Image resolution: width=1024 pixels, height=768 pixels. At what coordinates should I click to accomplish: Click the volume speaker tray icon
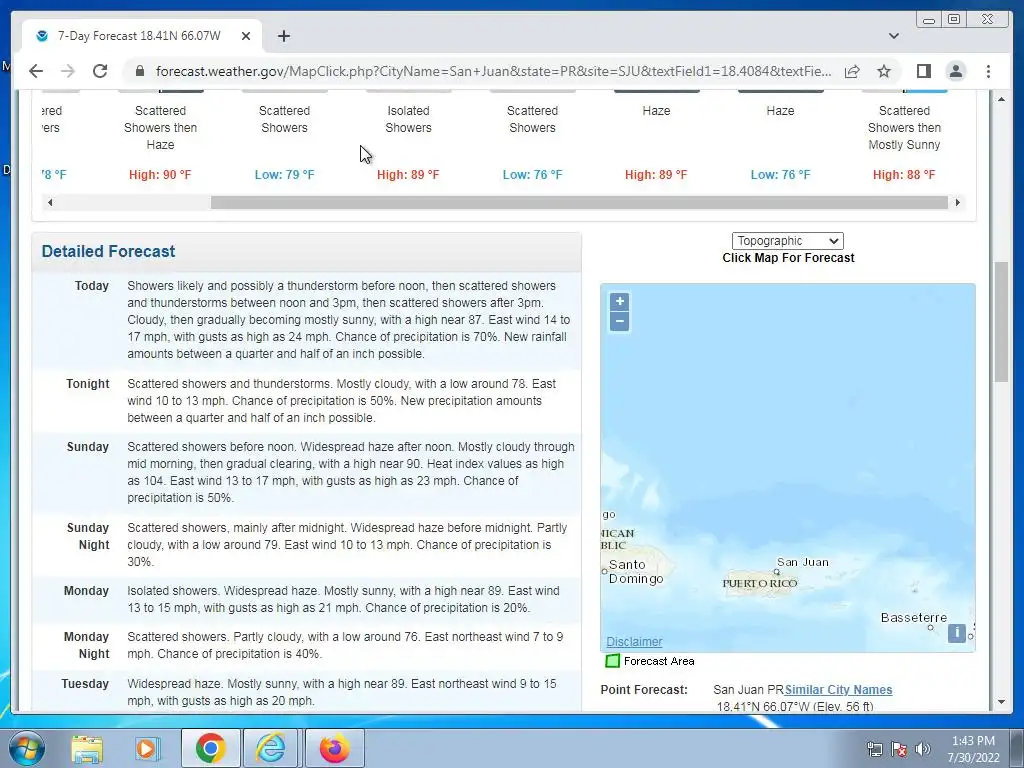coord(922,749)
